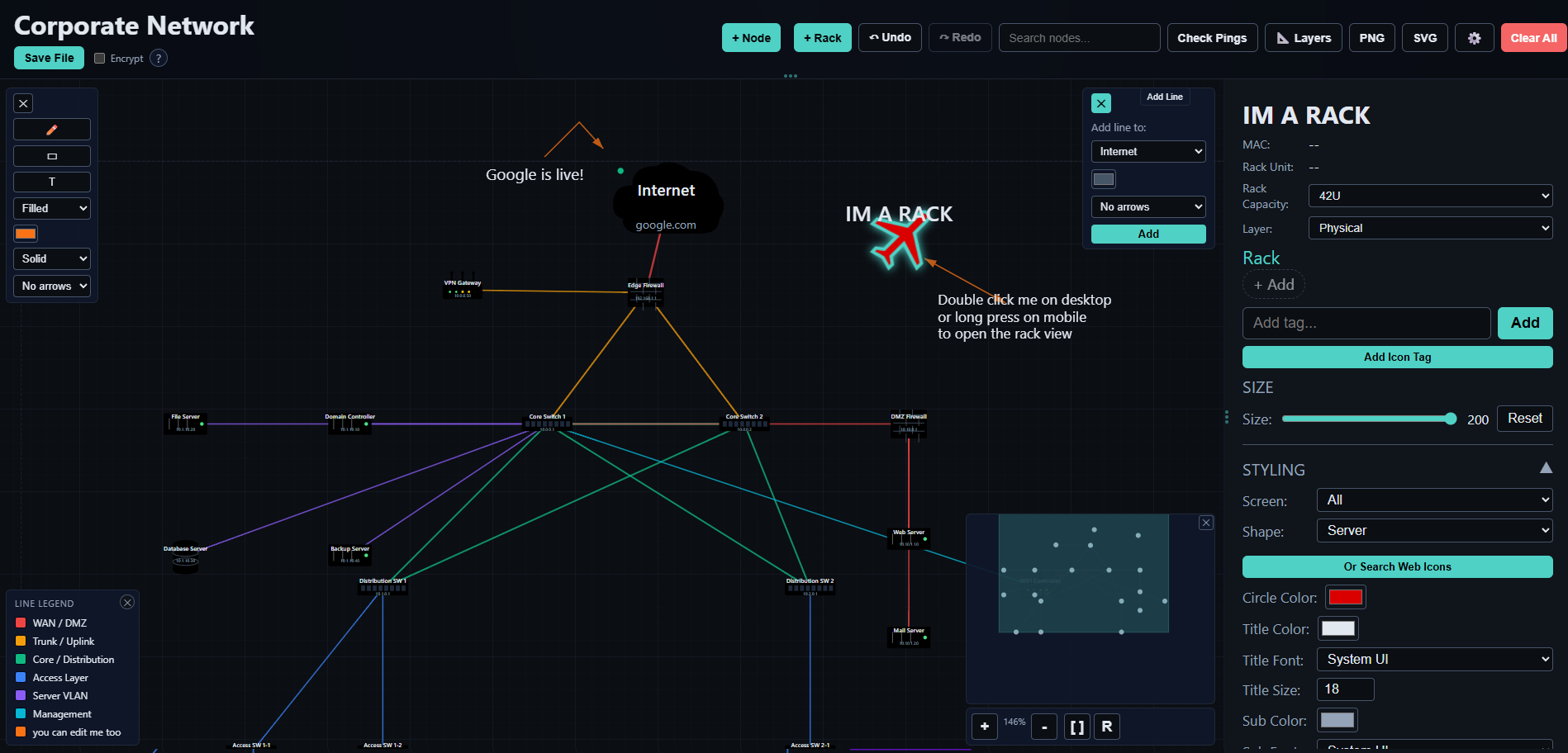Screen dimensions: 1568x753
Task: Click the Save File button
Action: tap(49, 58)
